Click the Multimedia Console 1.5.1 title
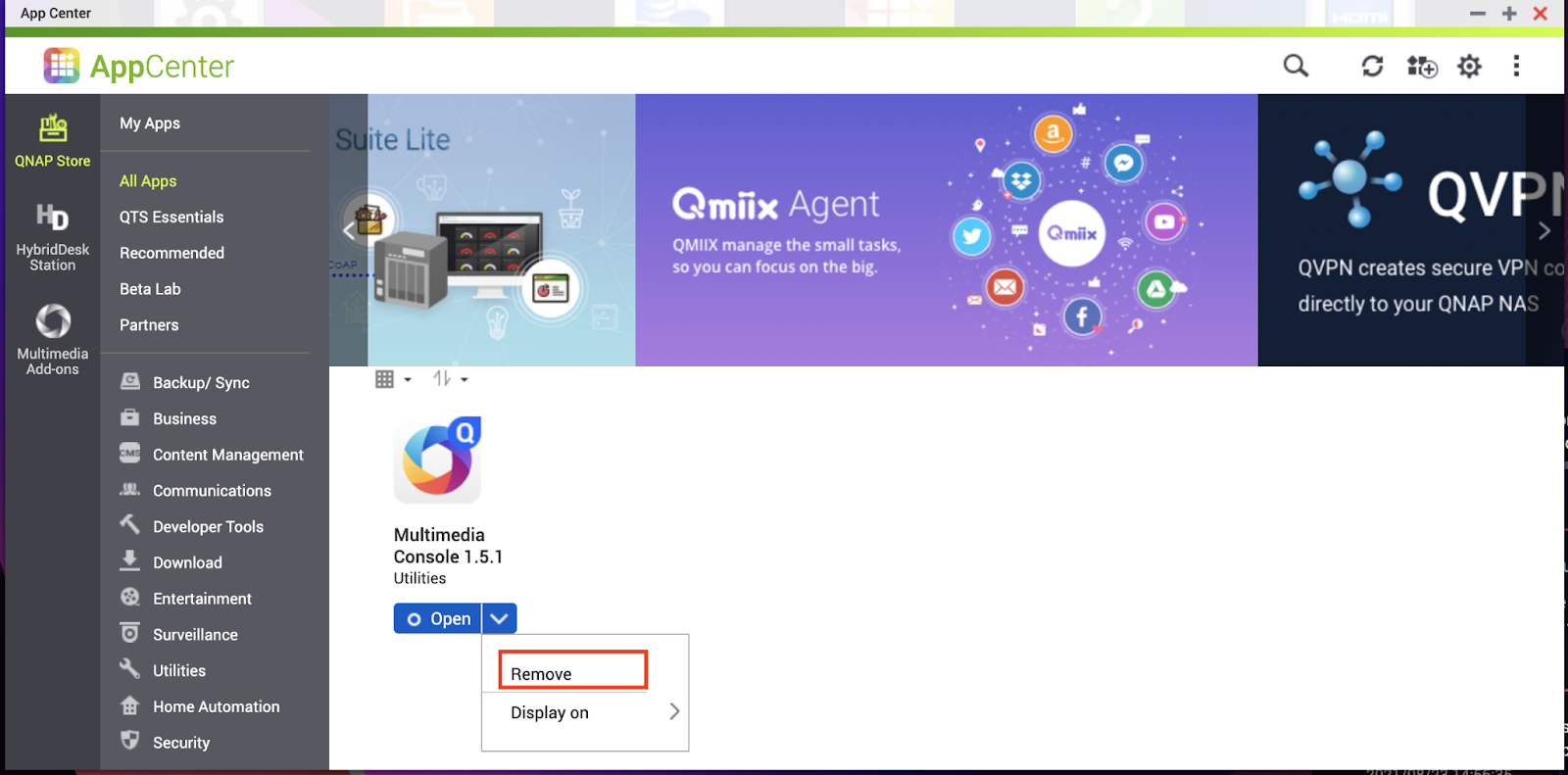The width and height of the screenshot is (1568, 775). 448,546
